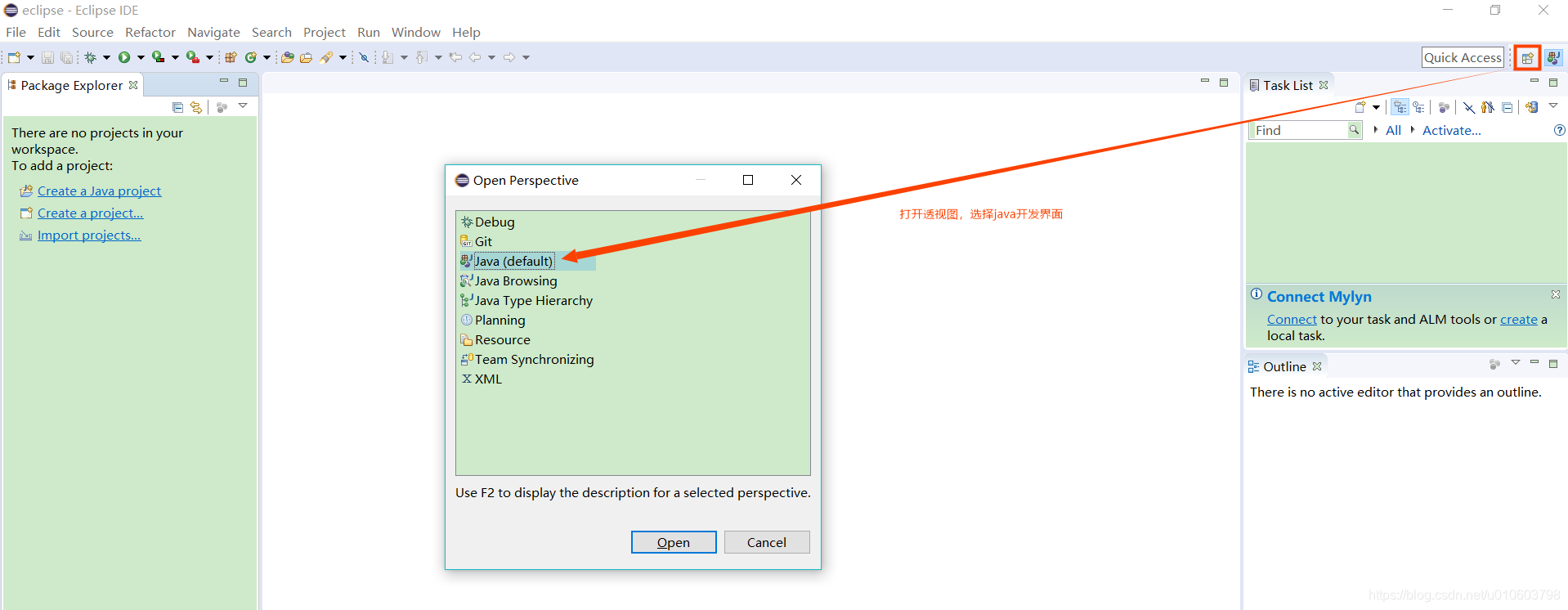
Task: Select Java (default) perspective in list
Action: click(513, 261)
